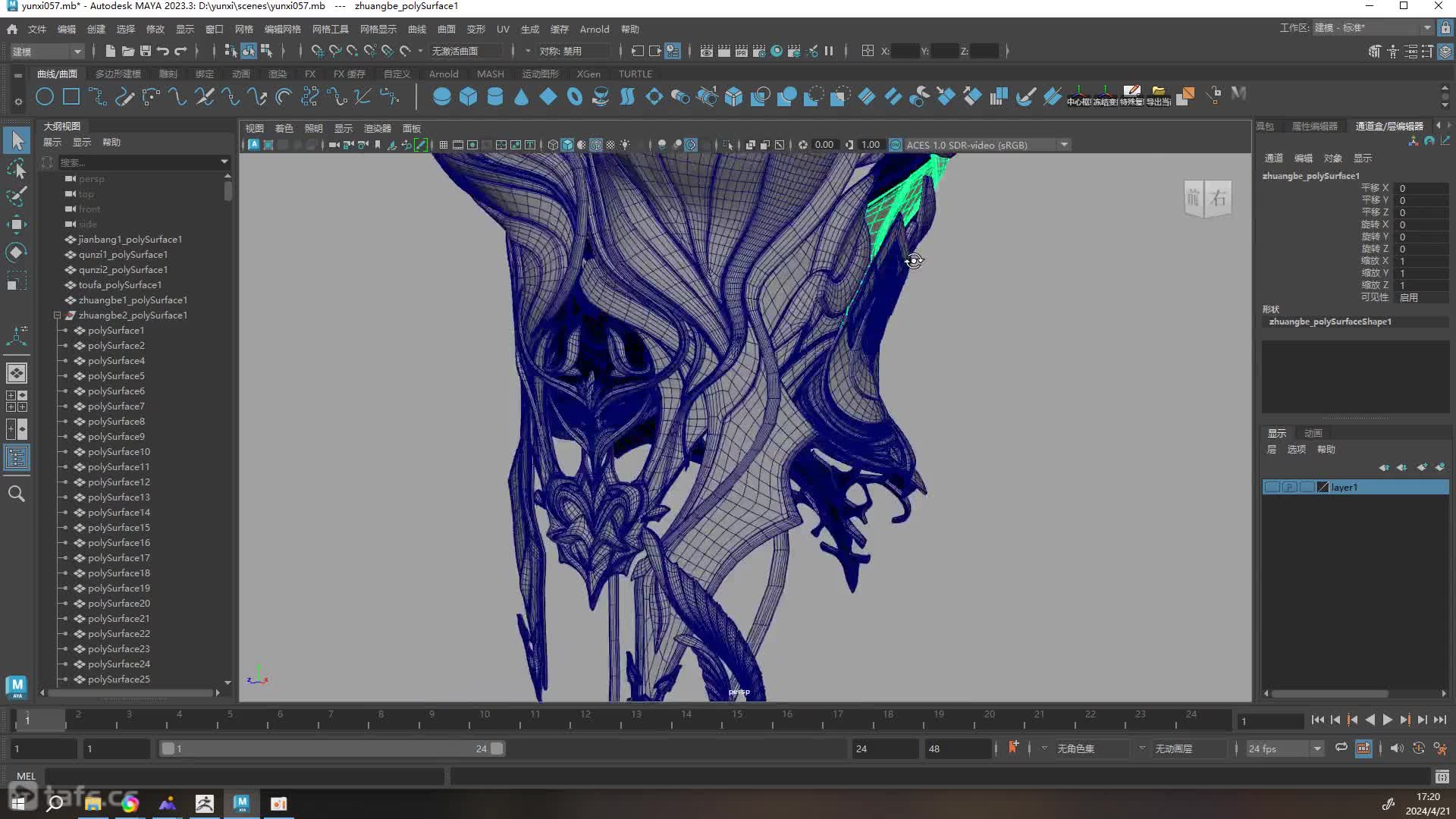Viewport: 1456px width, 819px height.
Task: Click the view cube front face
Action: pyautogui.click(x=1194, y=199)
